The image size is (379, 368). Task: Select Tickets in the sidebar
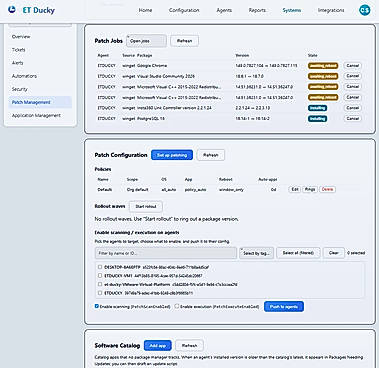pyautogui.click(x=19, y=50)
